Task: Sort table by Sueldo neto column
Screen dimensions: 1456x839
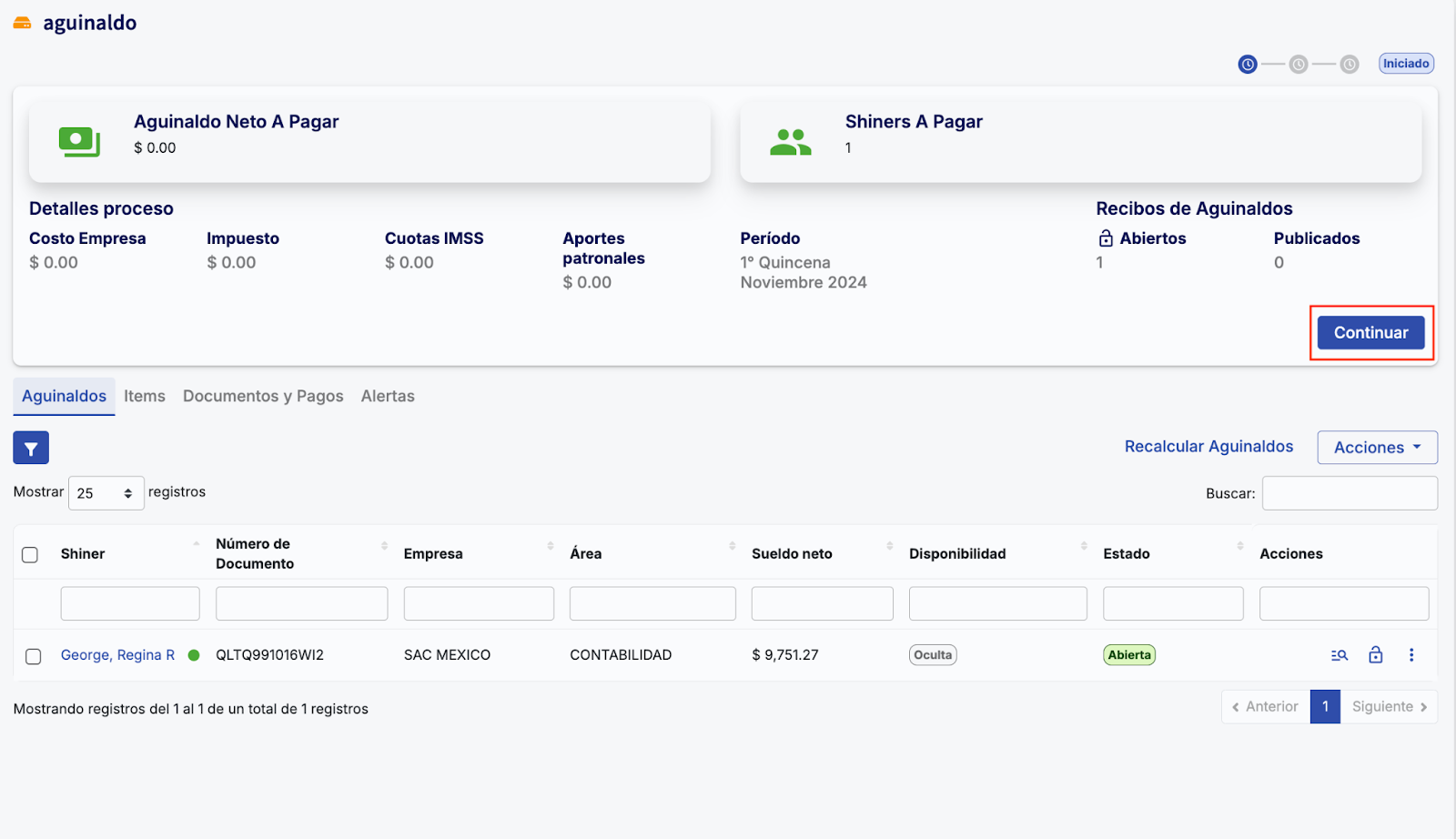Action: pos(792,553)
